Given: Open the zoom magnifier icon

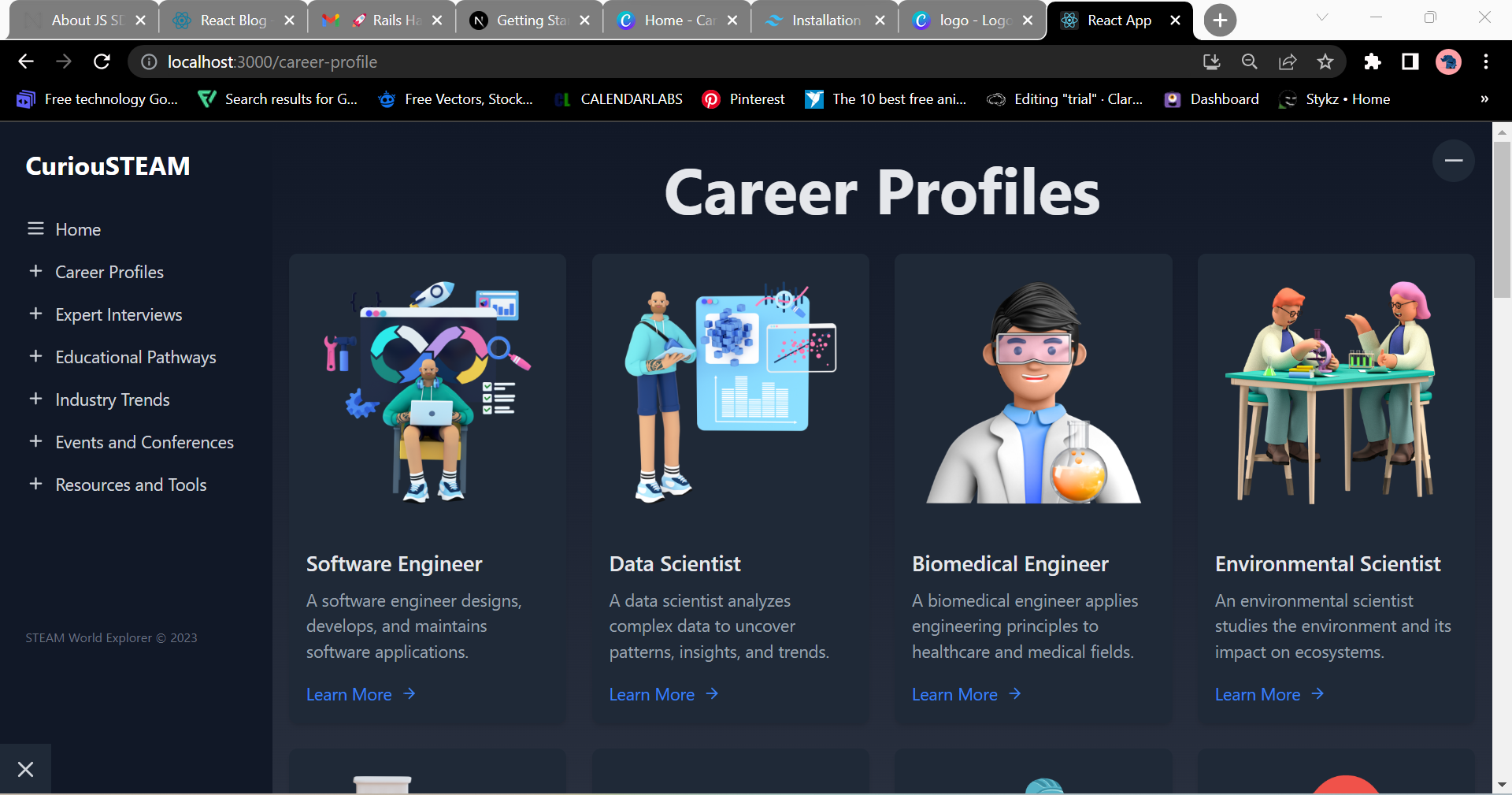Looking at the screenshot, I should point(1249,61).
